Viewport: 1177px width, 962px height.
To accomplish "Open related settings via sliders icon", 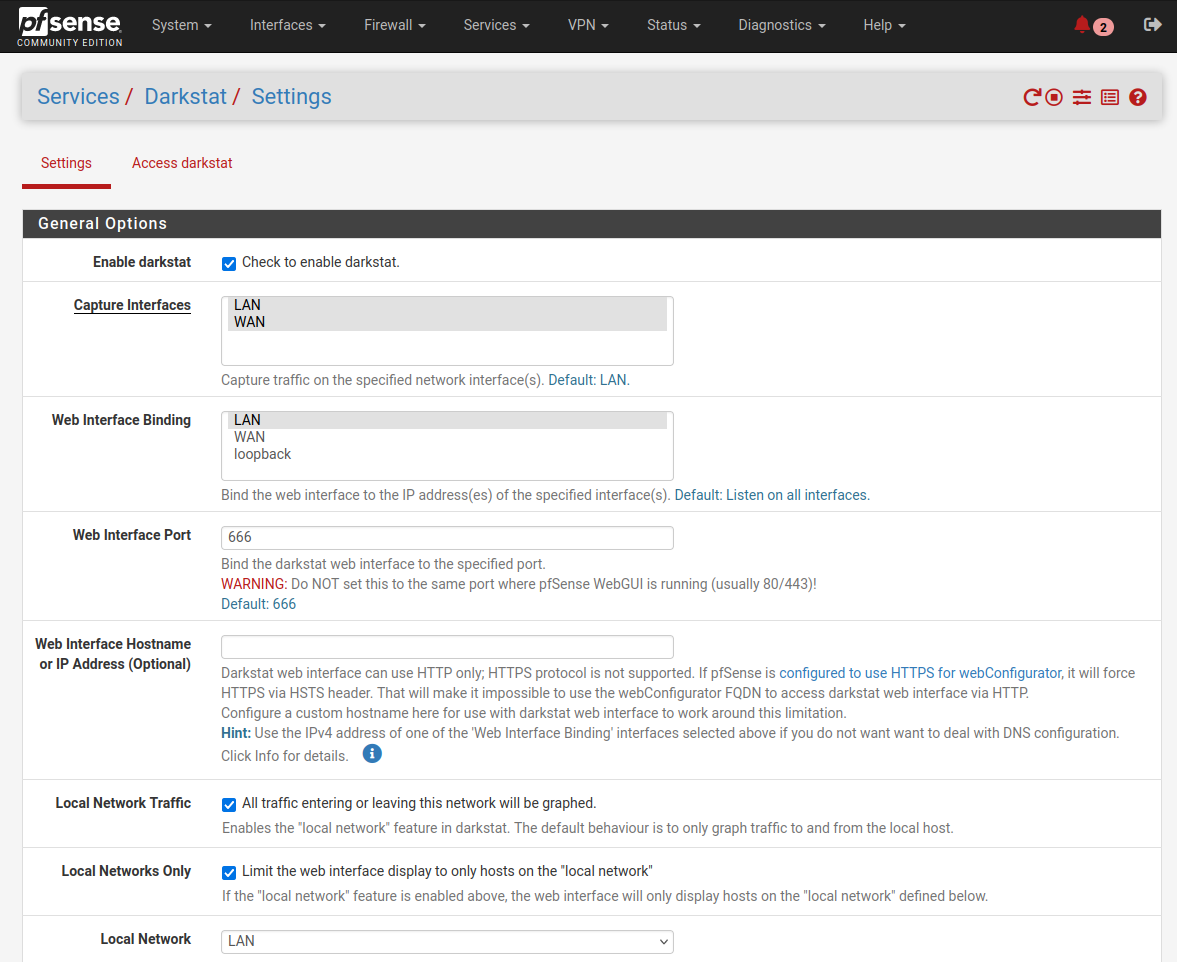I will [x=1081, y=96].
